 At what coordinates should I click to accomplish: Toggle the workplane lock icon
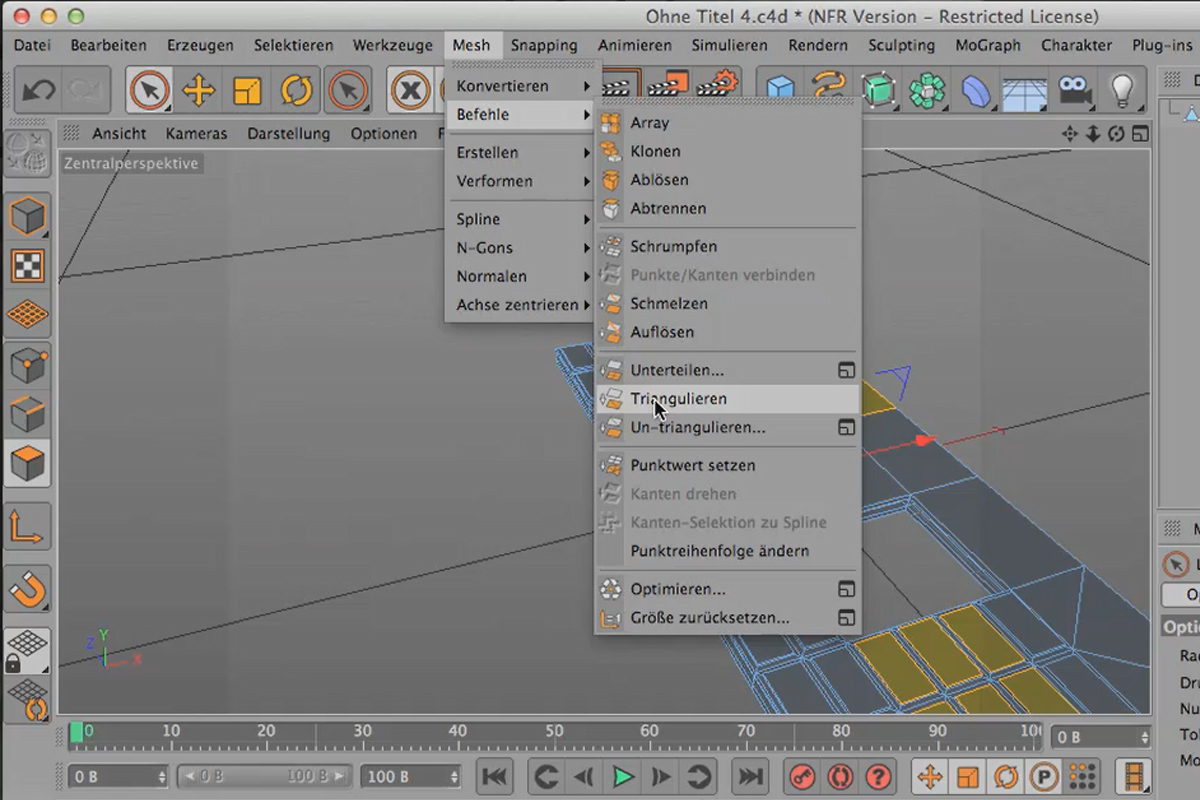tap(27, 650)
